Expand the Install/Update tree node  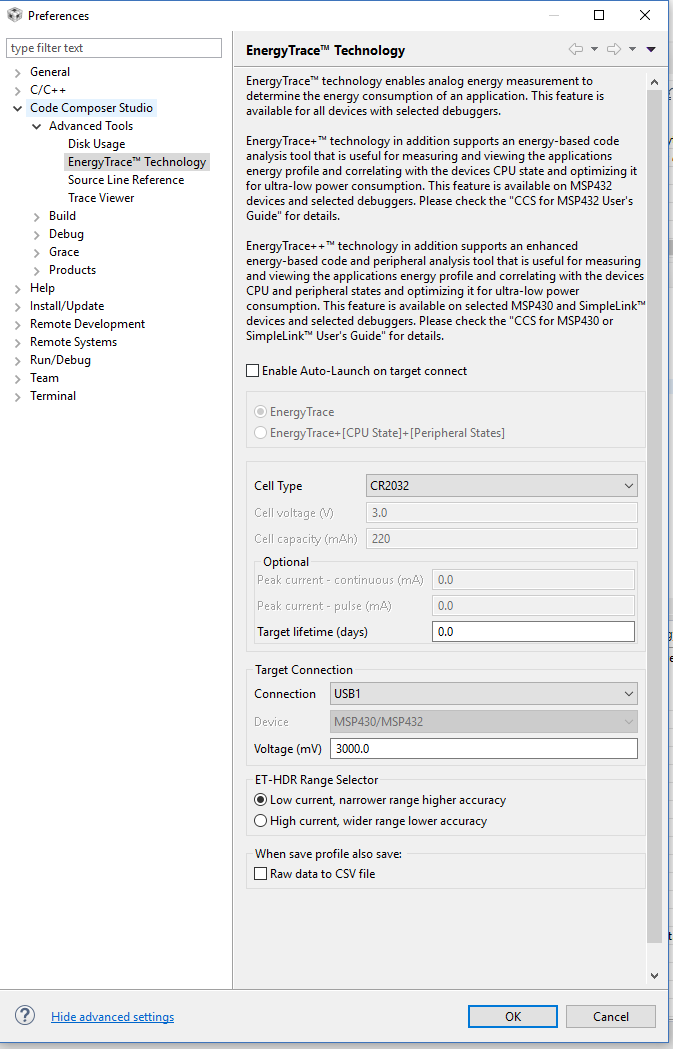[17, 306]
